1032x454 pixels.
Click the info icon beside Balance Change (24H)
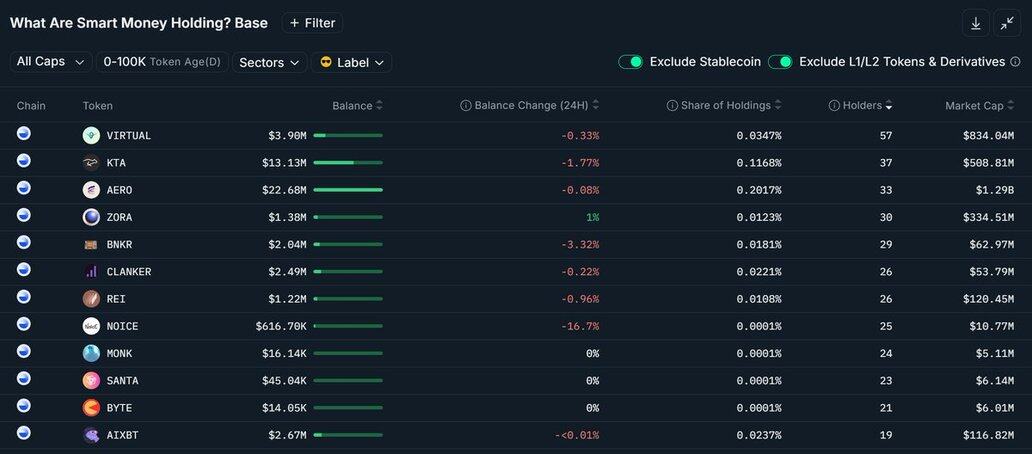click(x=465, y=105)
